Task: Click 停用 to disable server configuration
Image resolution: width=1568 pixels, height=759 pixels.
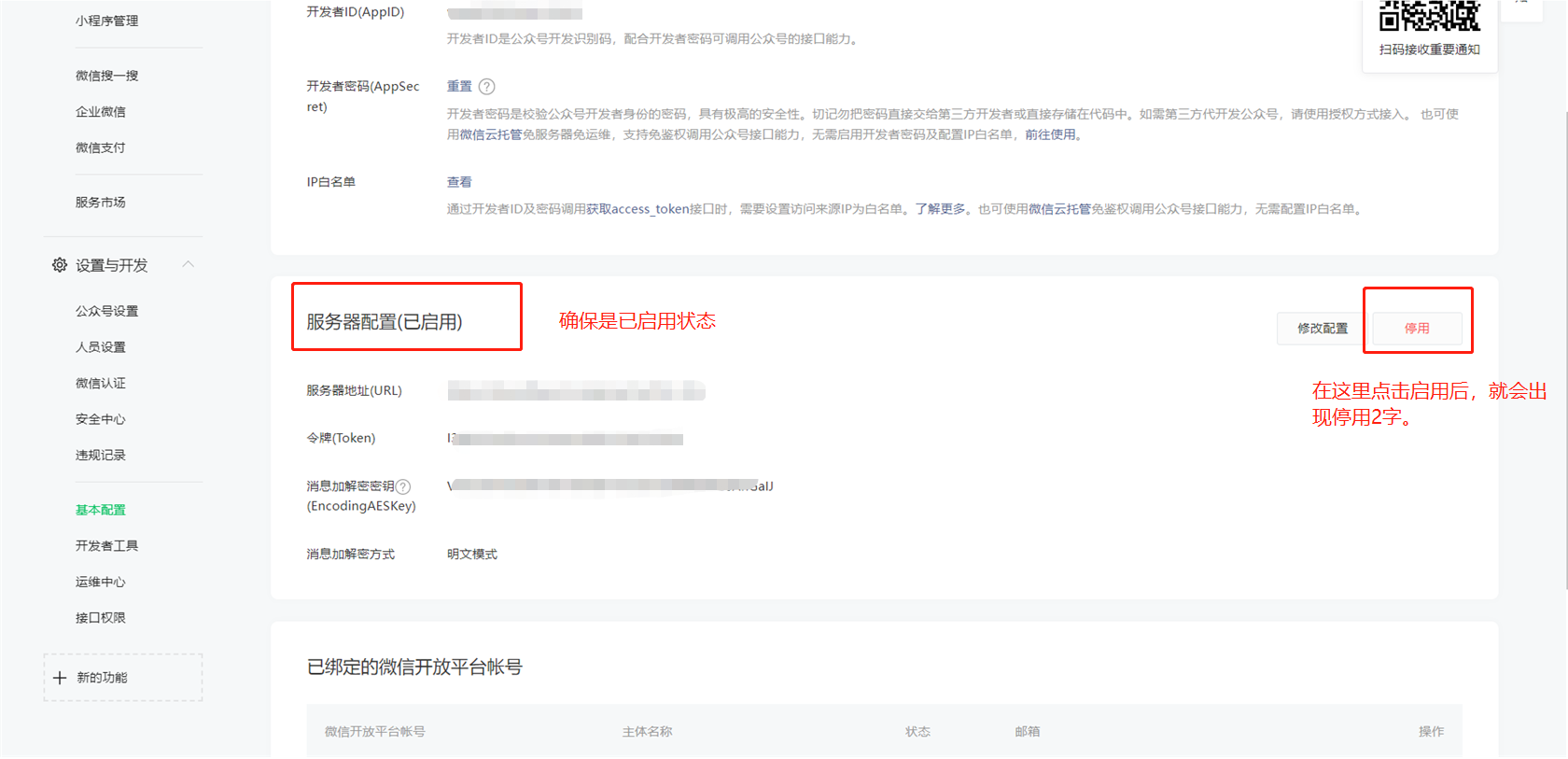Action: tap(1417, 329)
